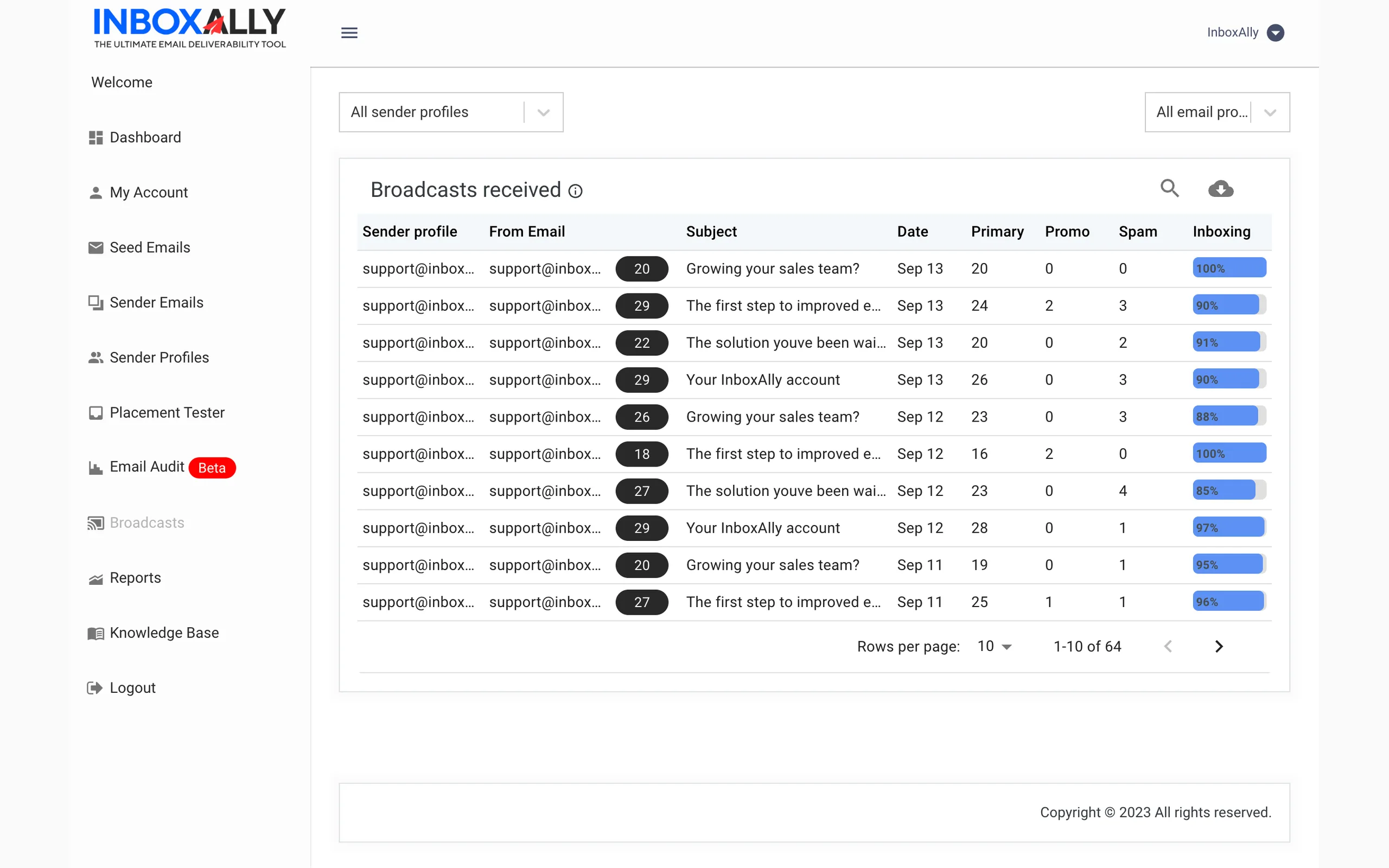Click the Placement Tester icon

click(96, 413)
